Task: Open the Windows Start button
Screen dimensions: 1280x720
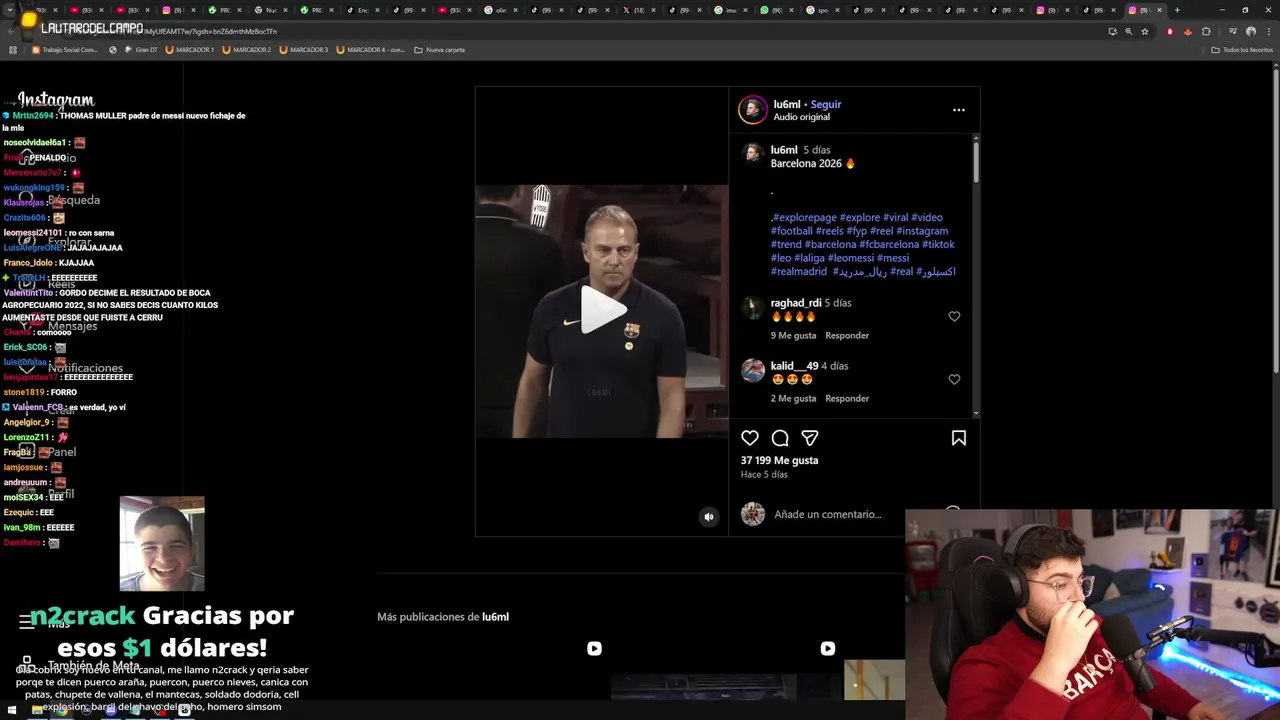Action: (12, 710)
